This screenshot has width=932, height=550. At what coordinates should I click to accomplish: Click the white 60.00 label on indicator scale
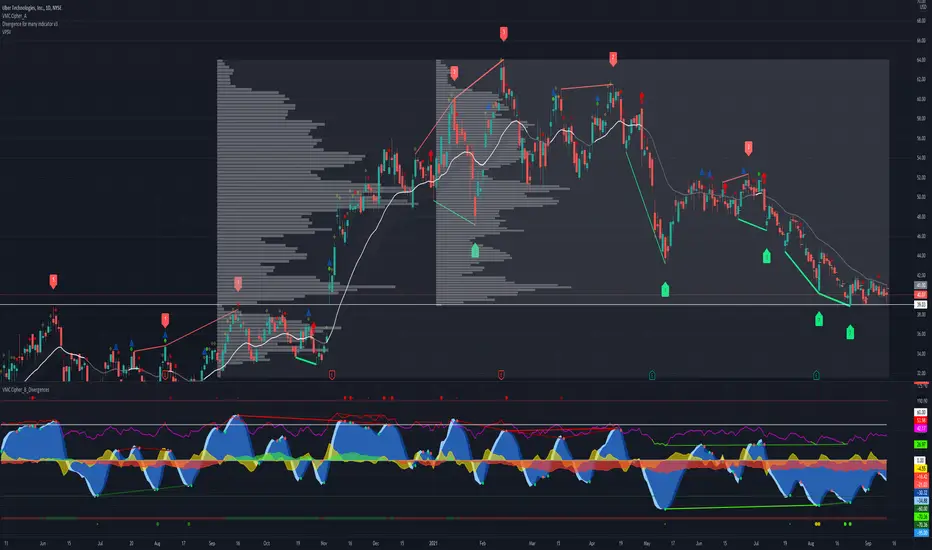920,412
